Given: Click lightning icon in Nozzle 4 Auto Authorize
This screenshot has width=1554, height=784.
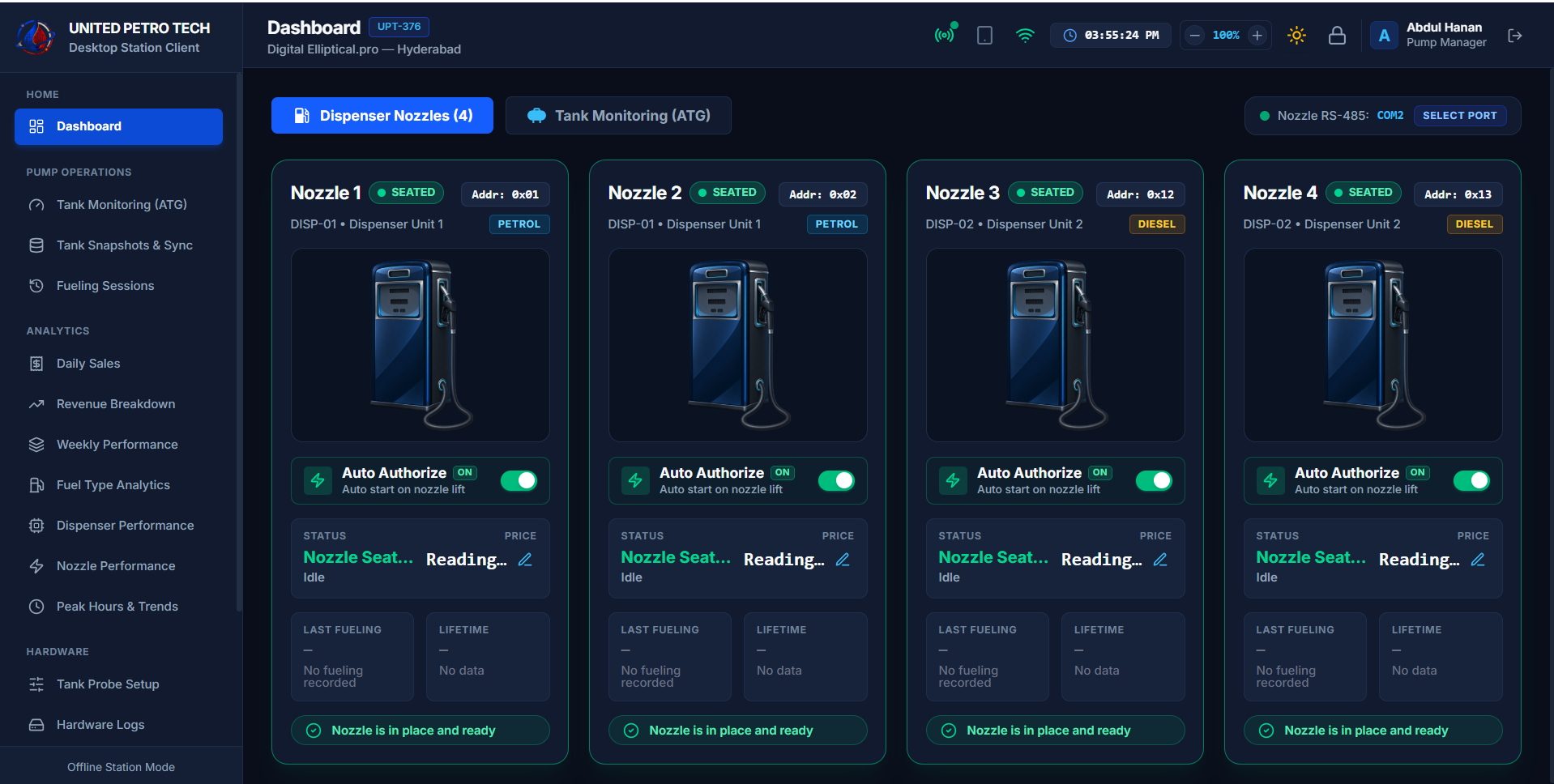Looking at the screenshot, I should click(1270, 481).
